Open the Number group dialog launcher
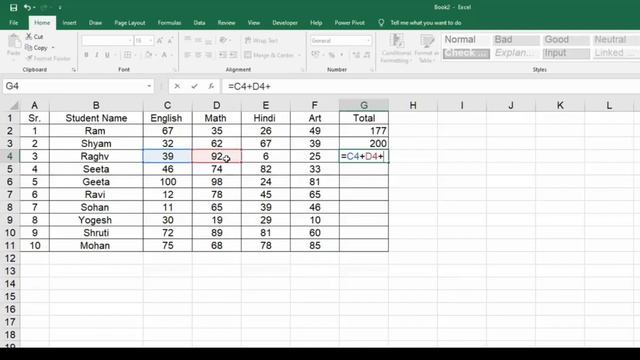Viewport: 640px width, 360px height. coord(371,70)
